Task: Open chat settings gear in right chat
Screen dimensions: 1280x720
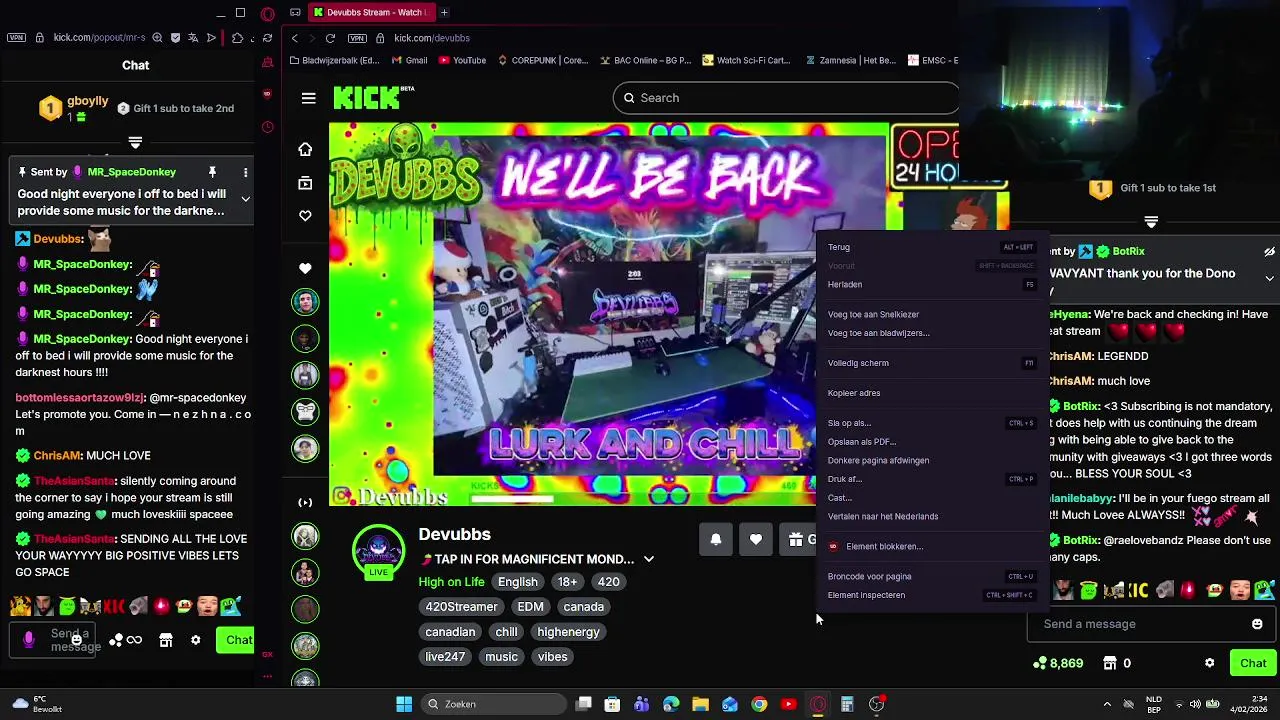Action: point(1209,663)
